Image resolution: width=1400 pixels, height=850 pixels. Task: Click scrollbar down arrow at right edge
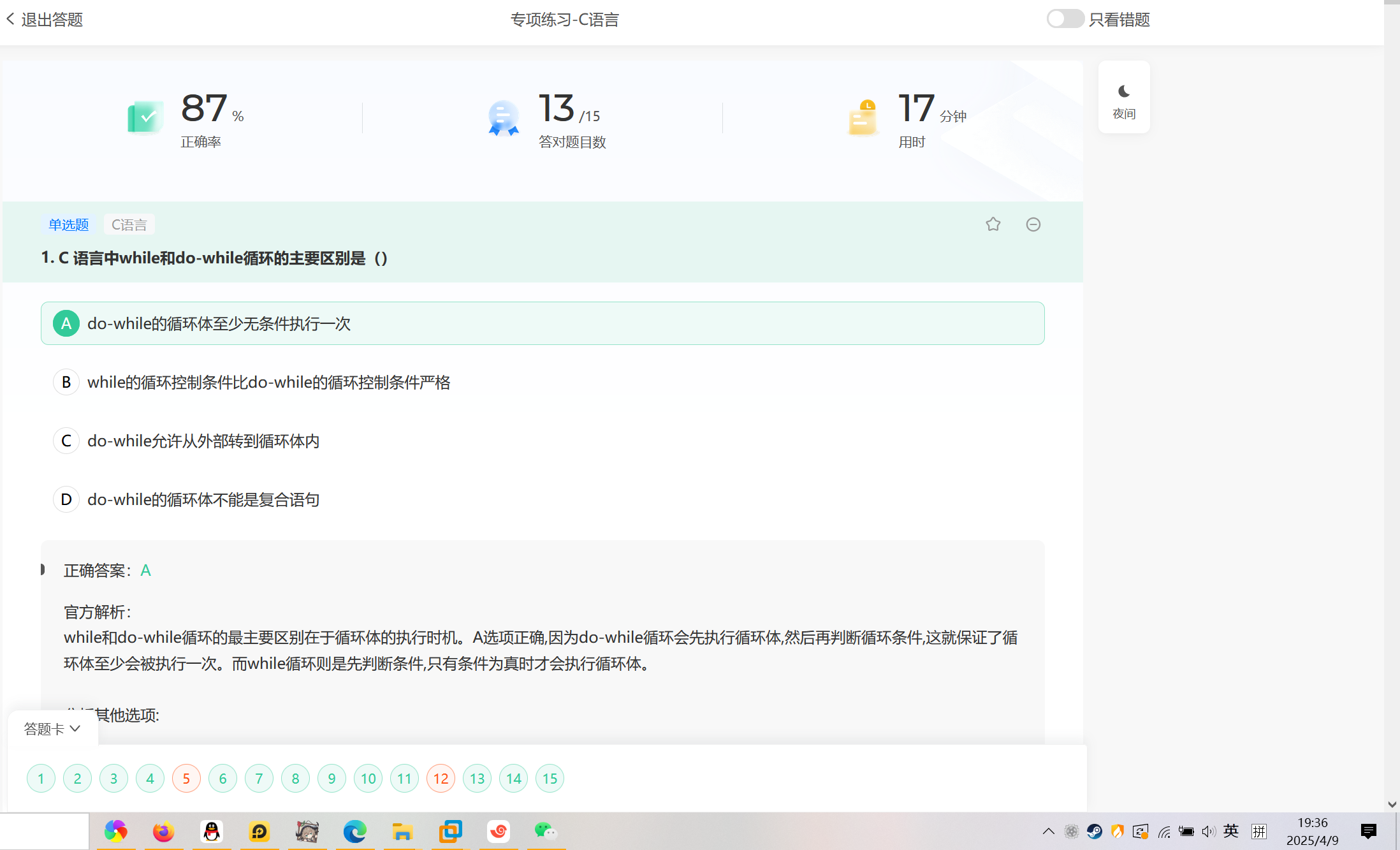point(1392,805)
